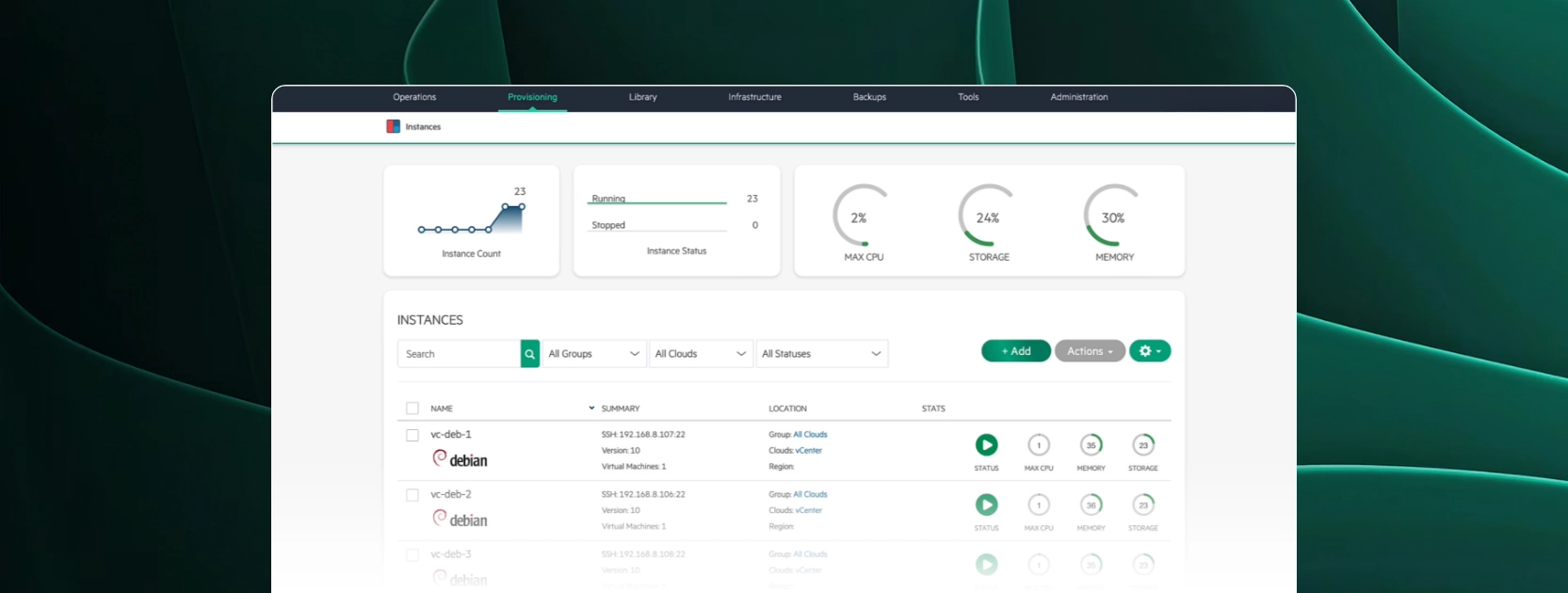Click the Stopped status bar
Screen dimensions: 1568x593
[x=658, y=226]
